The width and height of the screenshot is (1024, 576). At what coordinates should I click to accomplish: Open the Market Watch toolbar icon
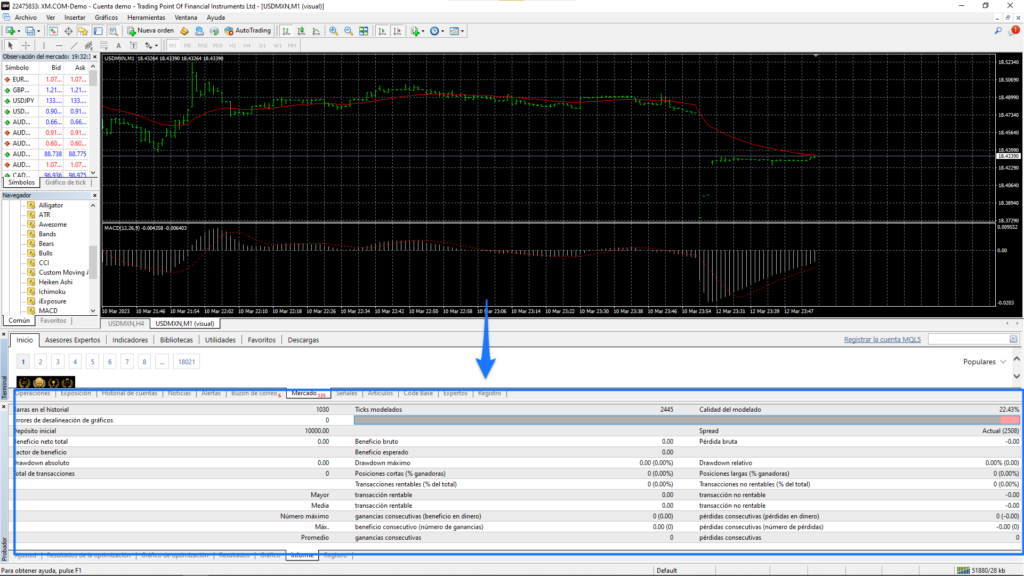(x=53, y=31)
